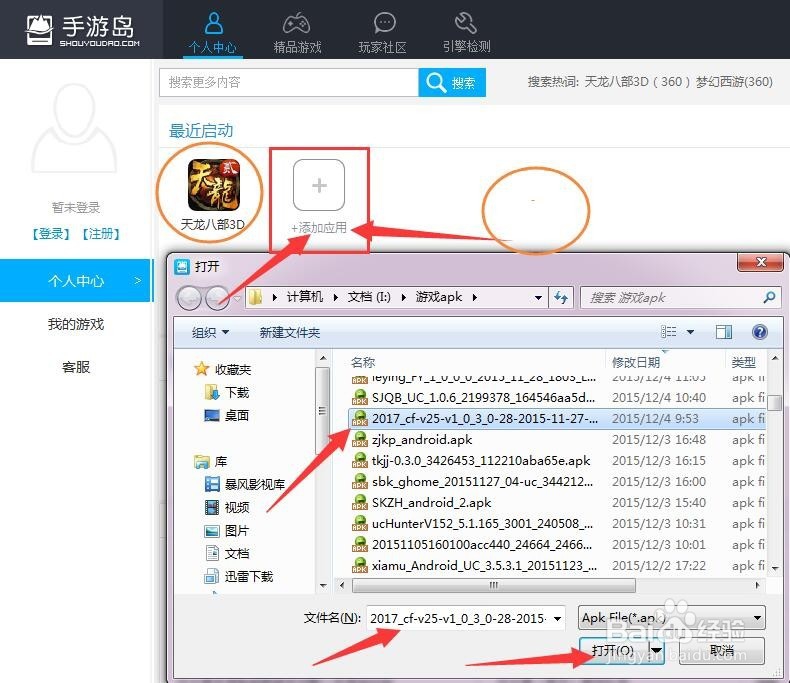Sort by 修改日期 column header
The height and width of the screenshot is (683, 790).
click(636, 362)
